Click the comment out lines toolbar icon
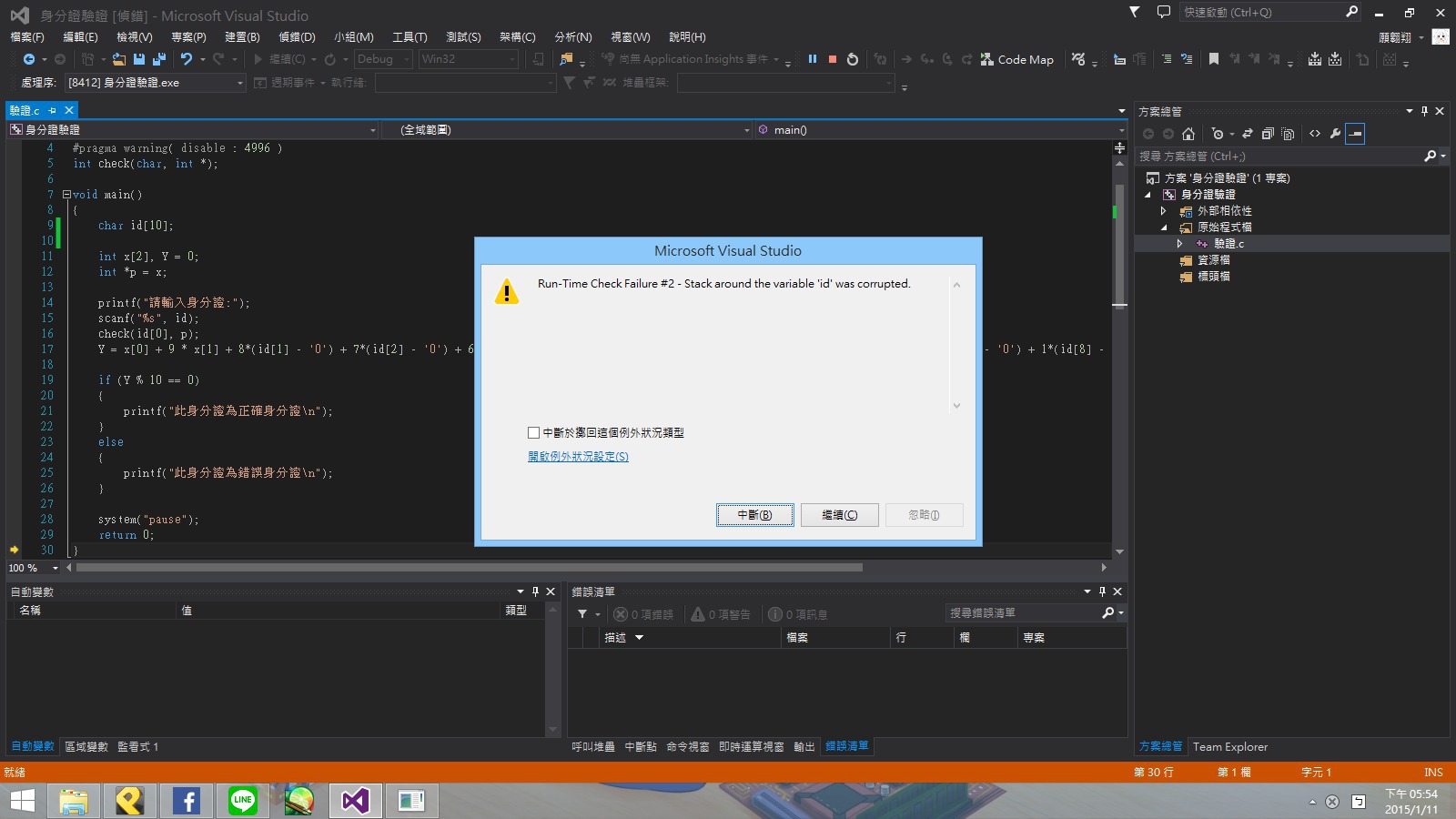Screen dimensions: 1456x819 (1167, 59)
